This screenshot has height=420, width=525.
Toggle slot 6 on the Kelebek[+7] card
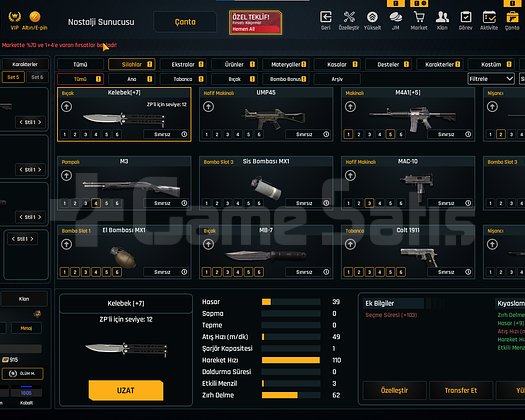pyautogui.click(x=117, y=134)
